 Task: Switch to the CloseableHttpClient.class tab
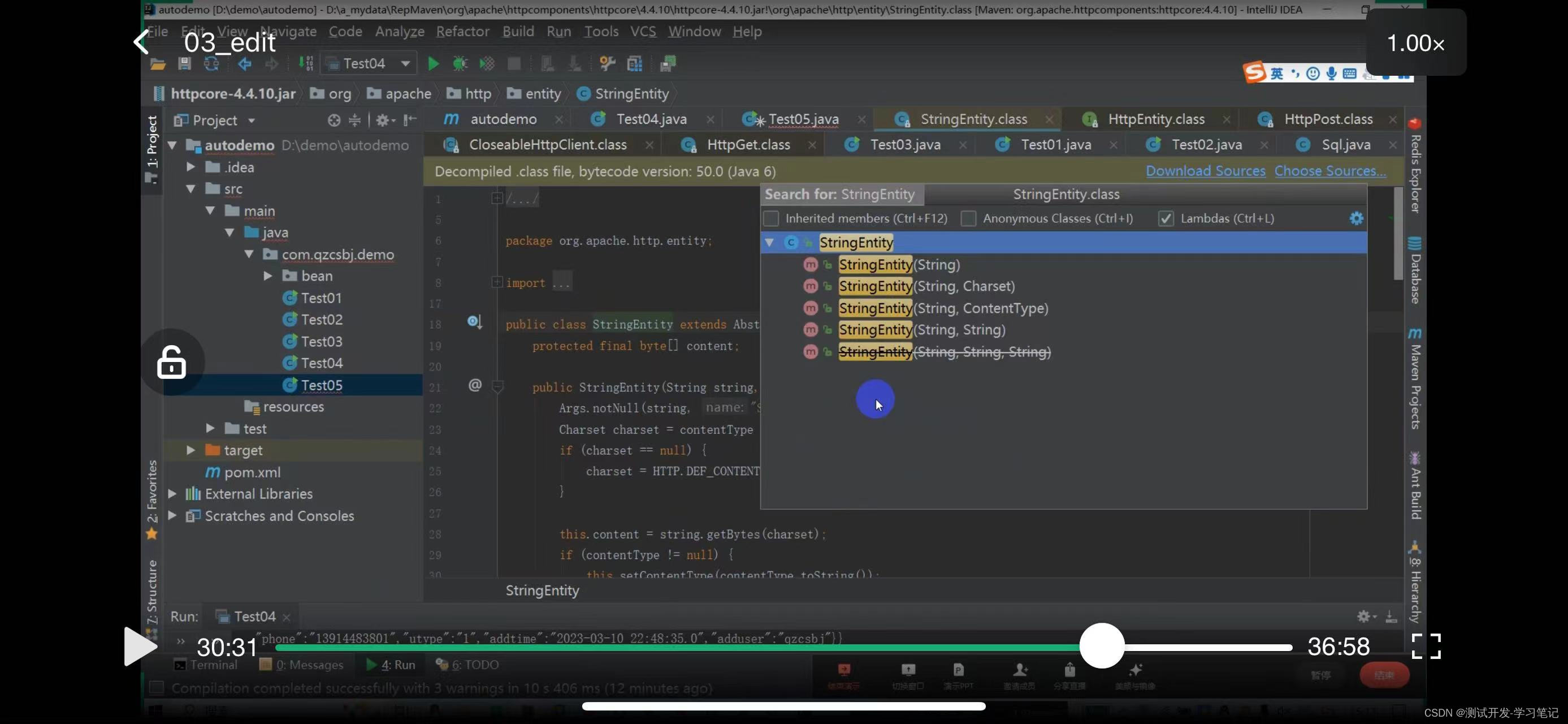(x=547, y=144)
